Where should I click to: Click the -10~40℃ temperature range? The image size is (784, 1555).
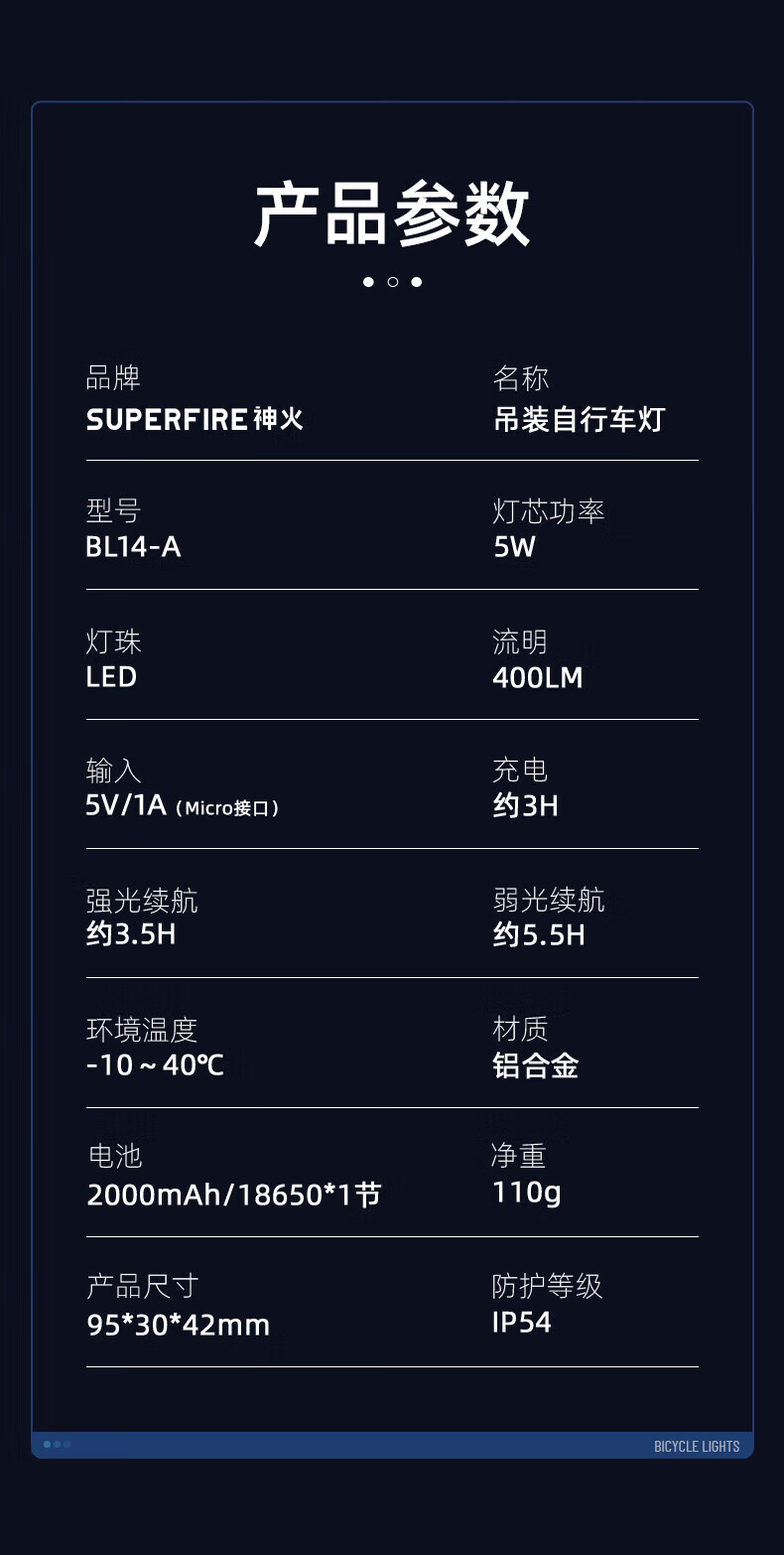point(155,1065)
